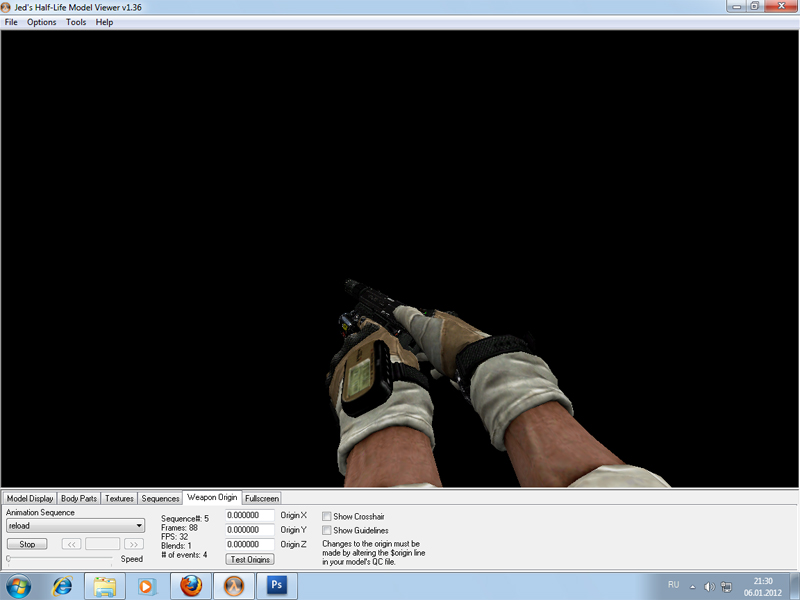Open the Tools menu
Viewport: 800px width, 600px height.
pyautogui.click(x=76, y=22)
